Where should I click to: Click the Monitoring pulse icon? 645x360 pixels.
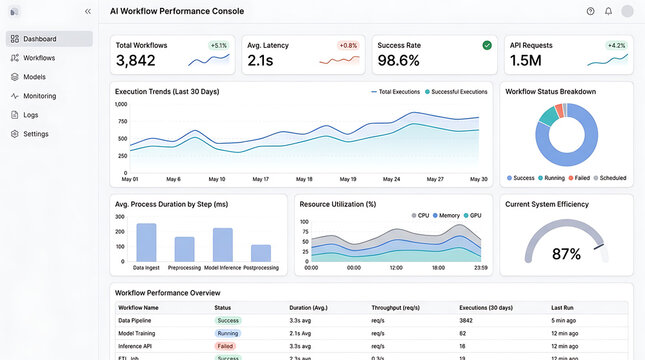[15, 96]
